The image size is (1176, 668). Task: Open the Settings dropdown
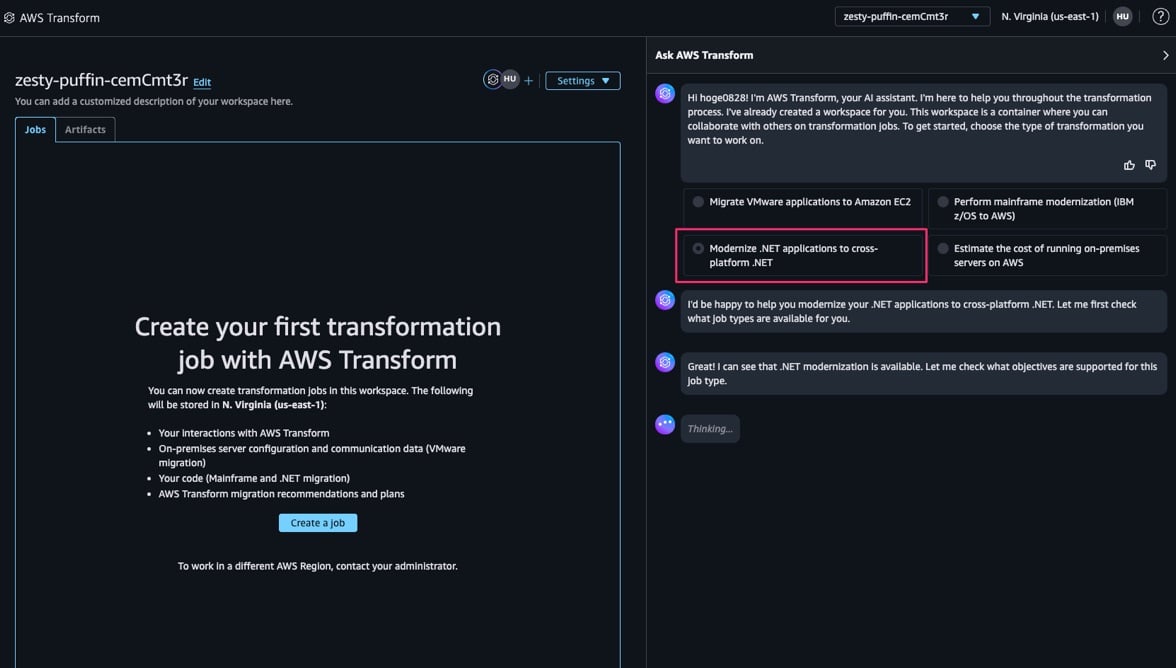point(583,81)
